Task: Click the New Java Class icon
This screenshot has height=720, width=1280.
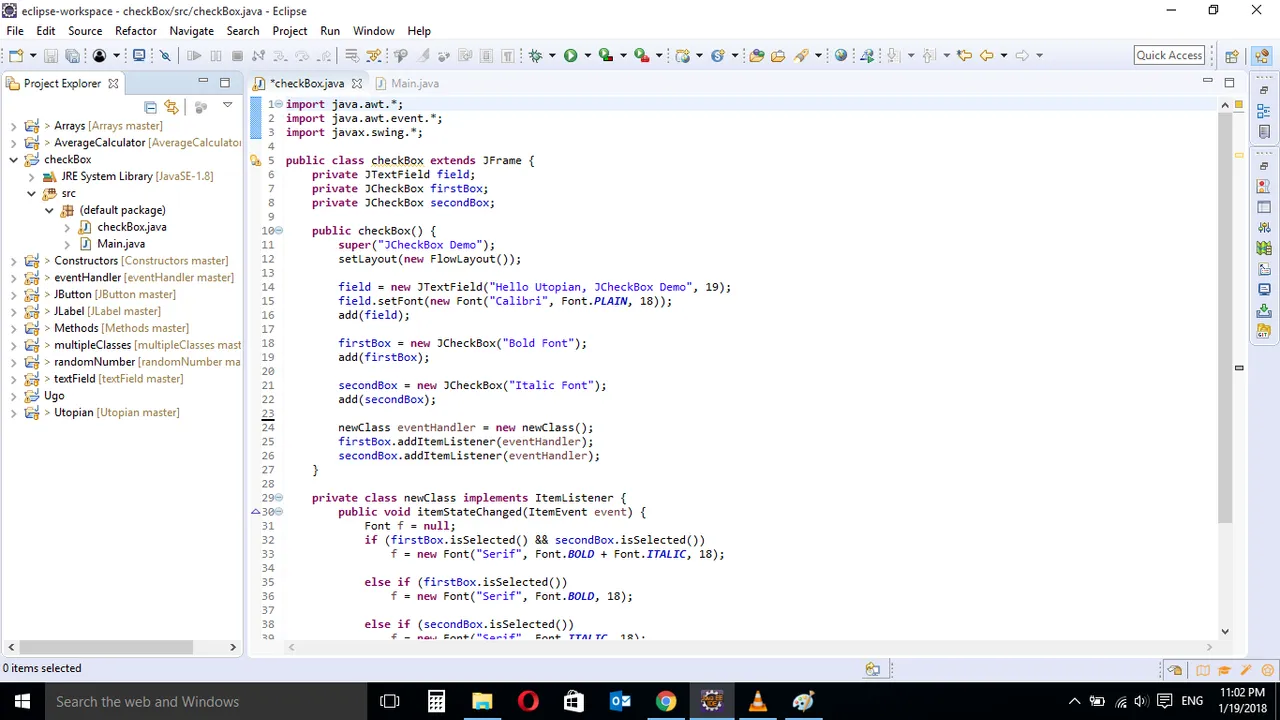Action: pyautogui.click(x=717, y=56)
